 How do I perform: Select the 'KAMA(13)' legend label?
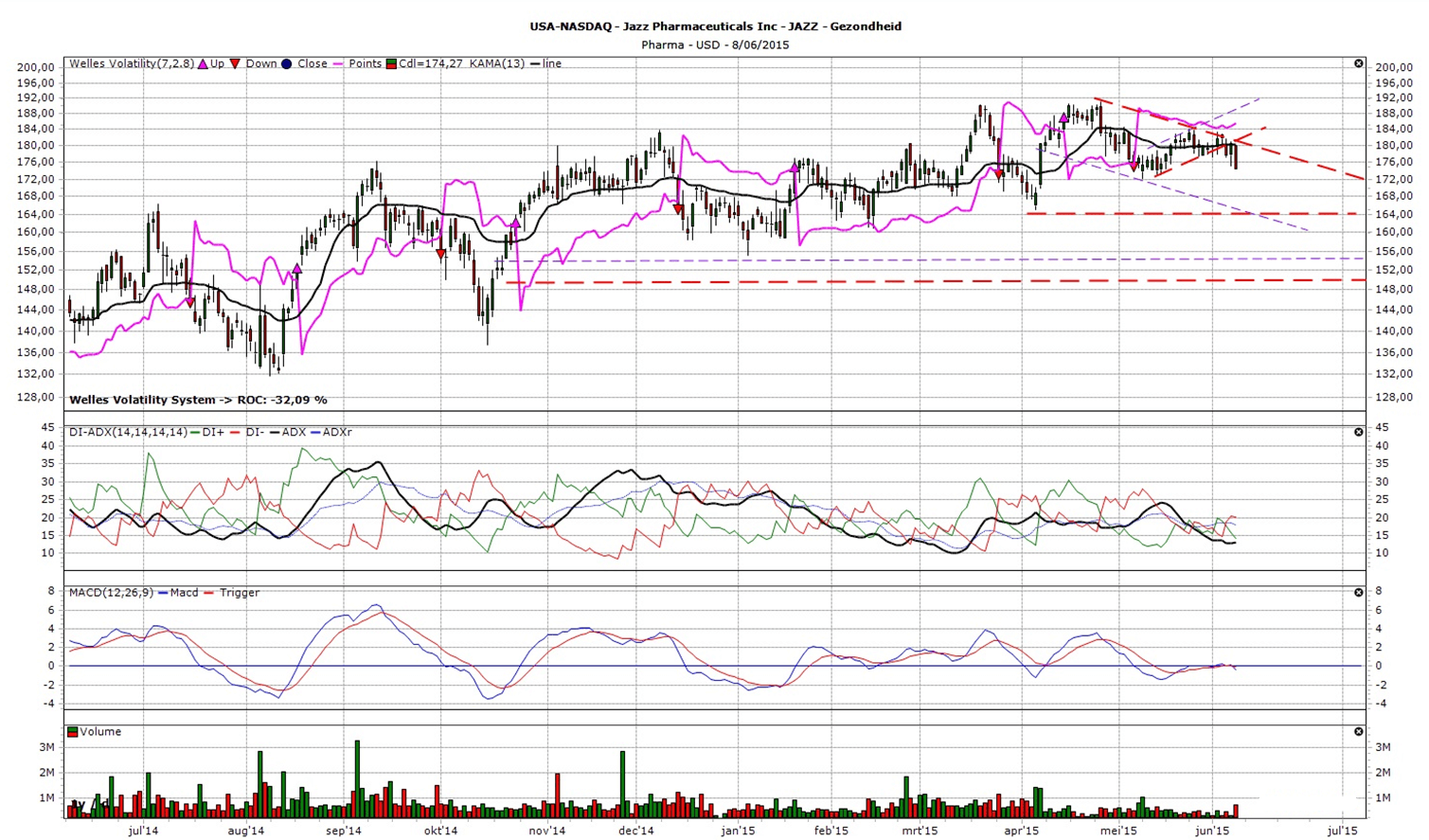coord(497,63)
